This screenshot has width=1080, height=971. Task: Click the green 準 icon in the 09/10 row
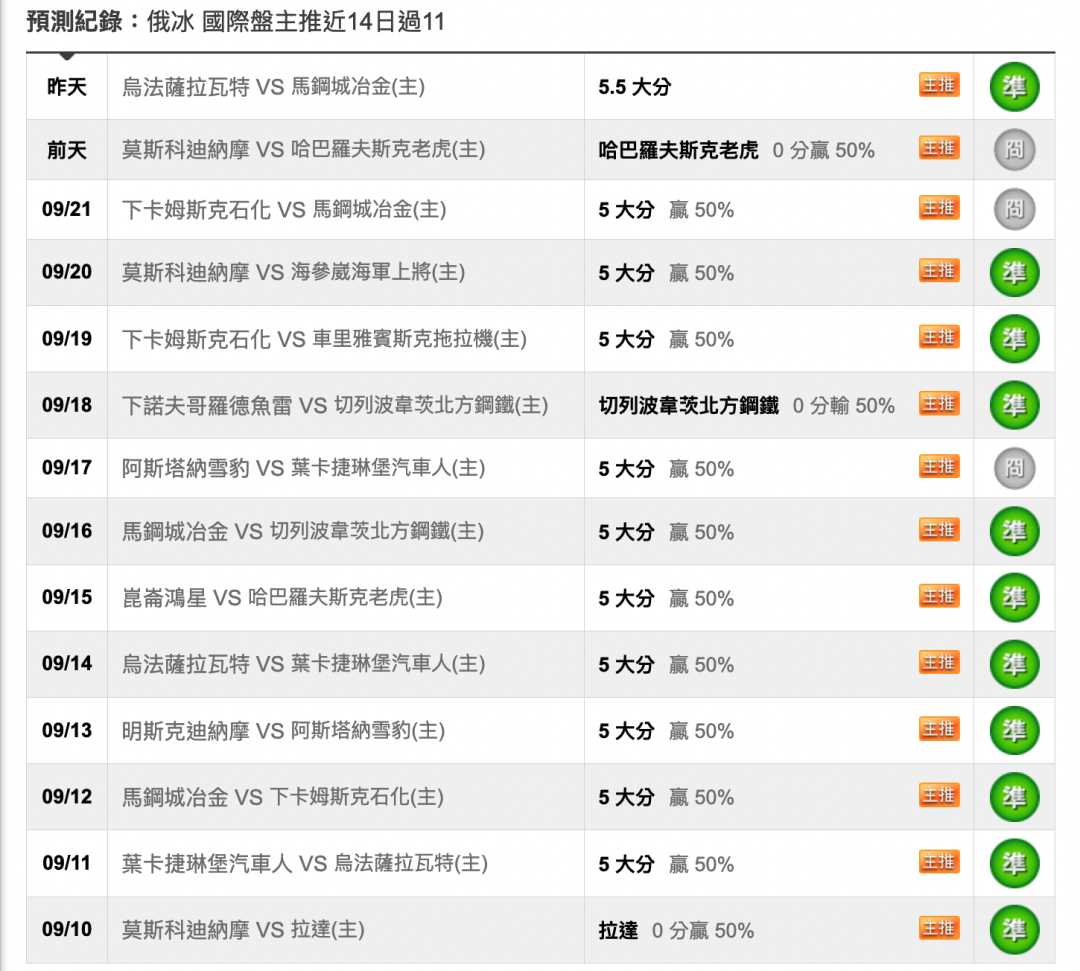[1014, 930]
